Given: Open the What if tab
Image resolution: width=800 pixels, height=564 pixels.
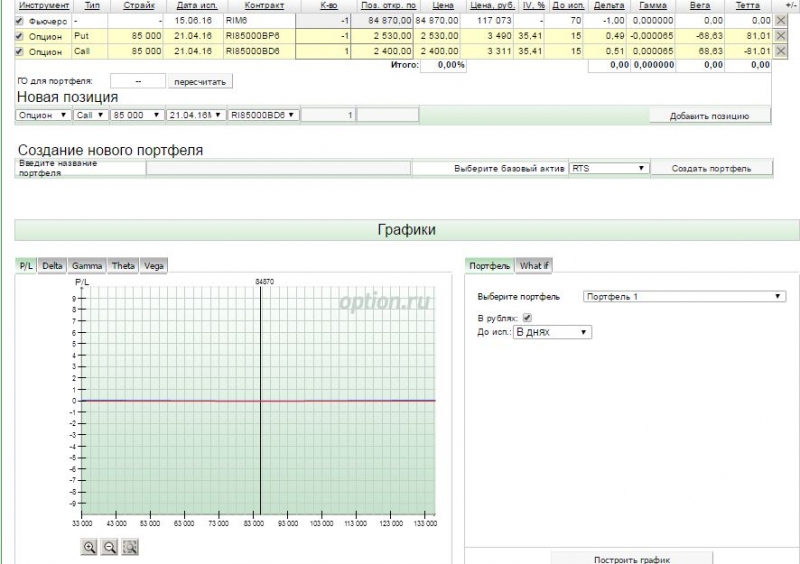Looking at the screenshot, I should pos(534,265).
